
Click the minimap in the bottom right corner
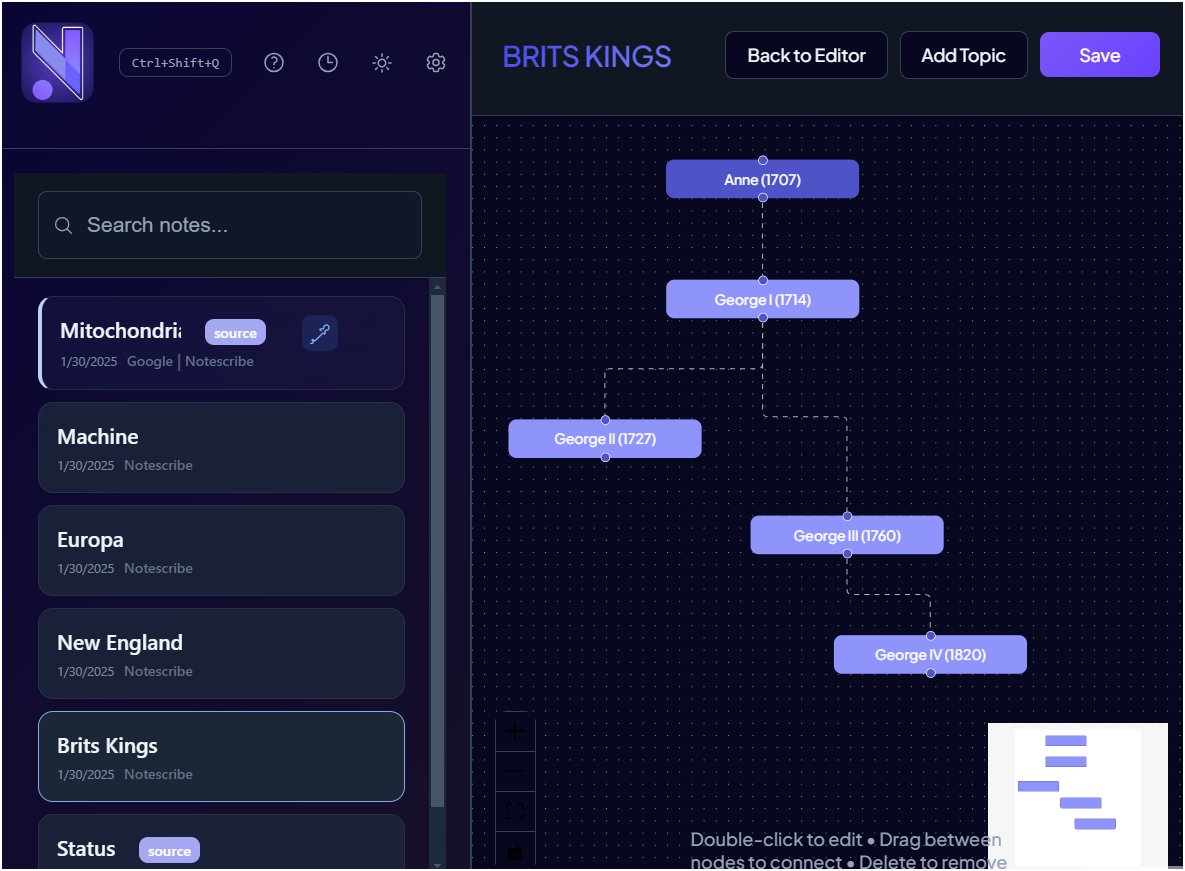click(x=1078, y=795)
